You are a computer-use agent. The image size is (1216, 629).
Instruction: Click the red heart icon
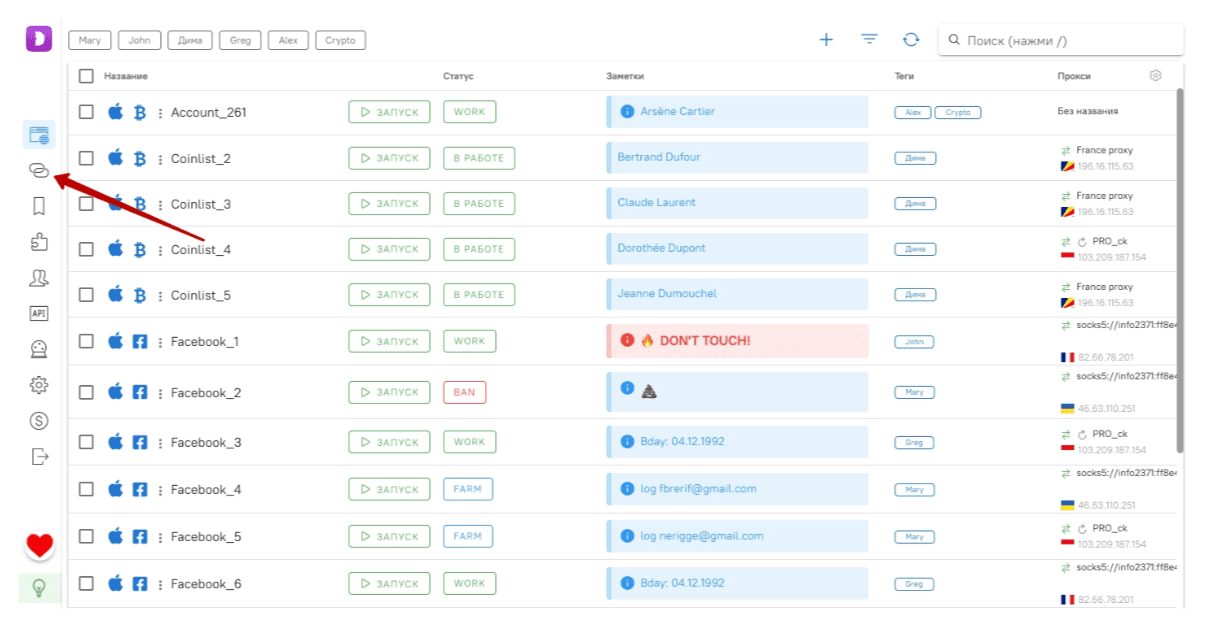39,545
